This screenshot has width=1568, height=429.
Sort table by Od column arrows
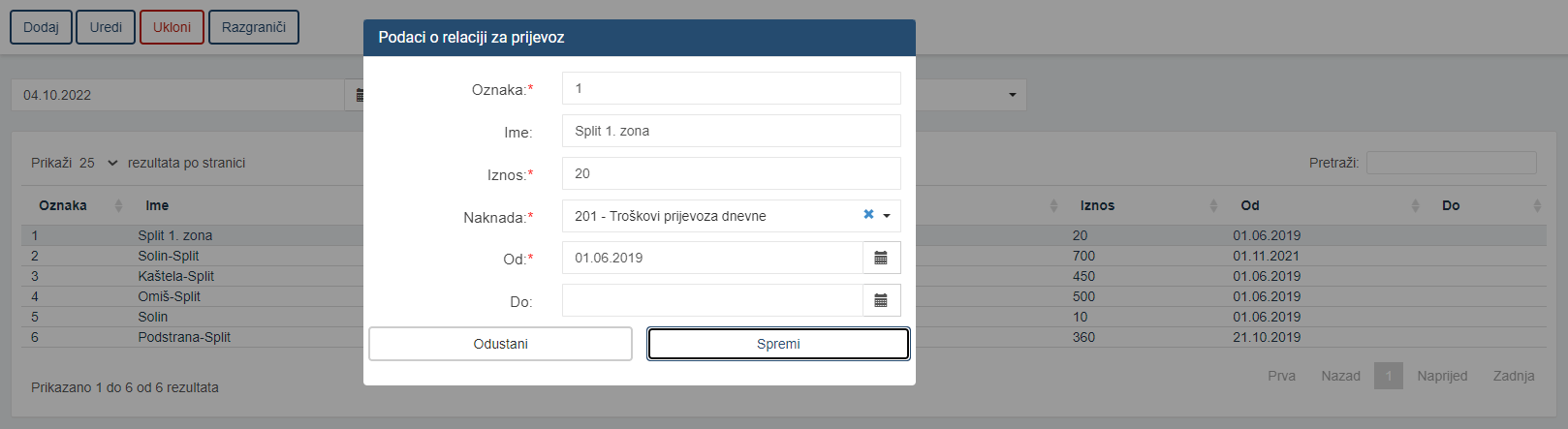pyautogui.click(x=1415, y=205)
